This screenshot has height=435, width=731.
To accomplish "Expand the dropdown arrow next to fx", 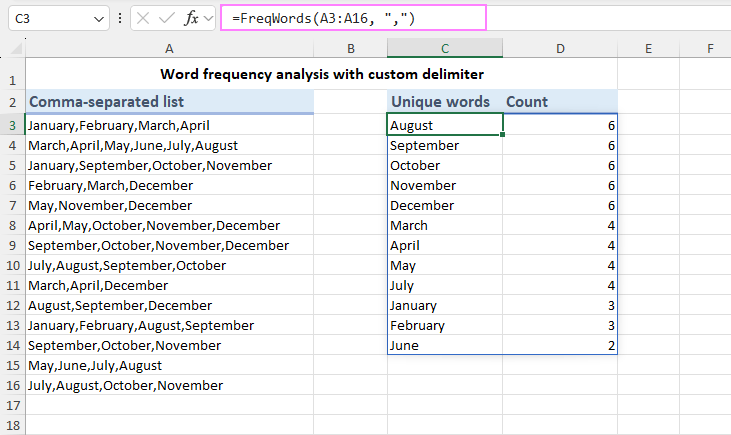I will click(x=208, y=19).
